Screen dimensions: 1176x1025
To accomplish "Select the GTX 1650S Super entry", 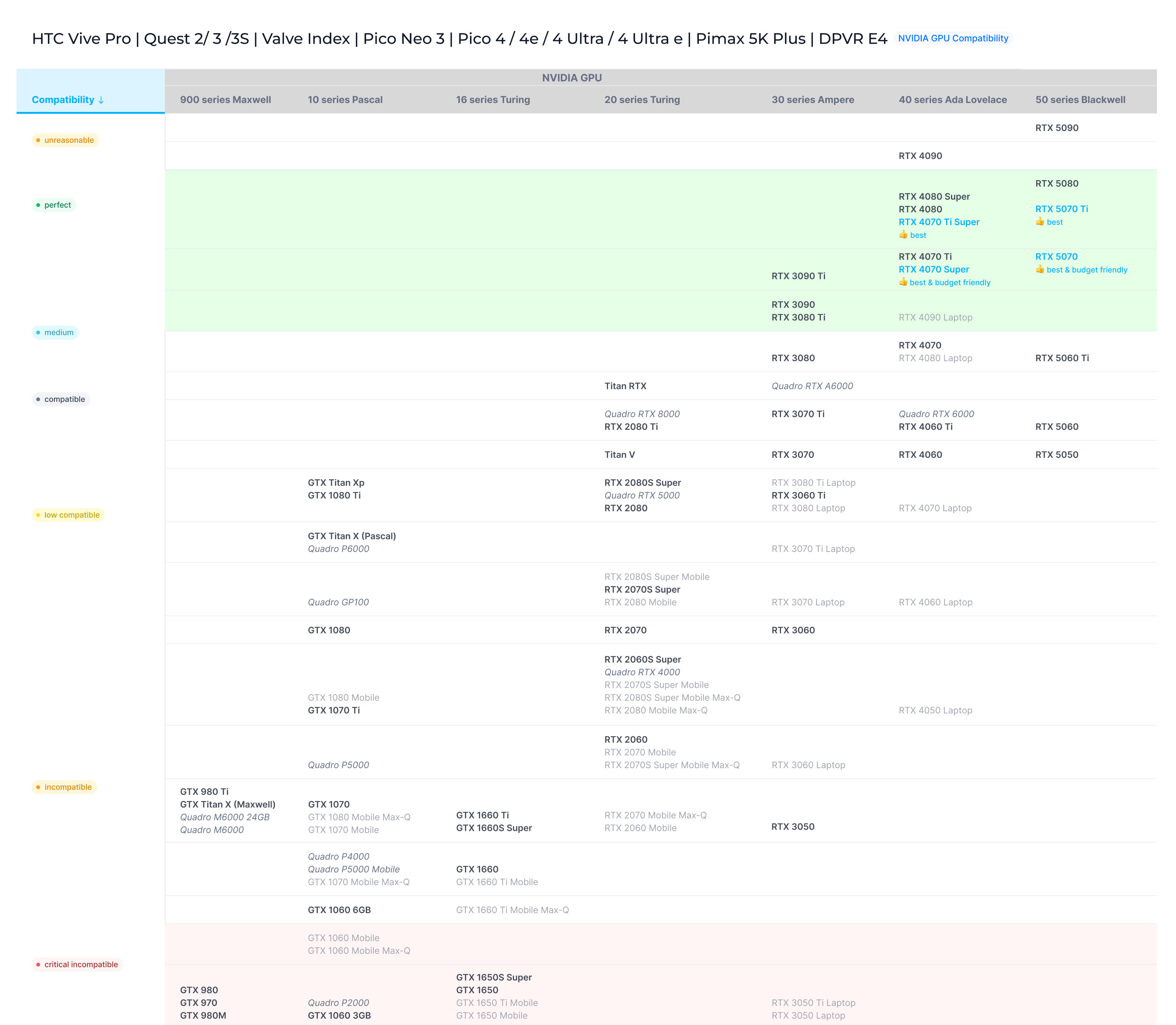I will coord(494,978).
